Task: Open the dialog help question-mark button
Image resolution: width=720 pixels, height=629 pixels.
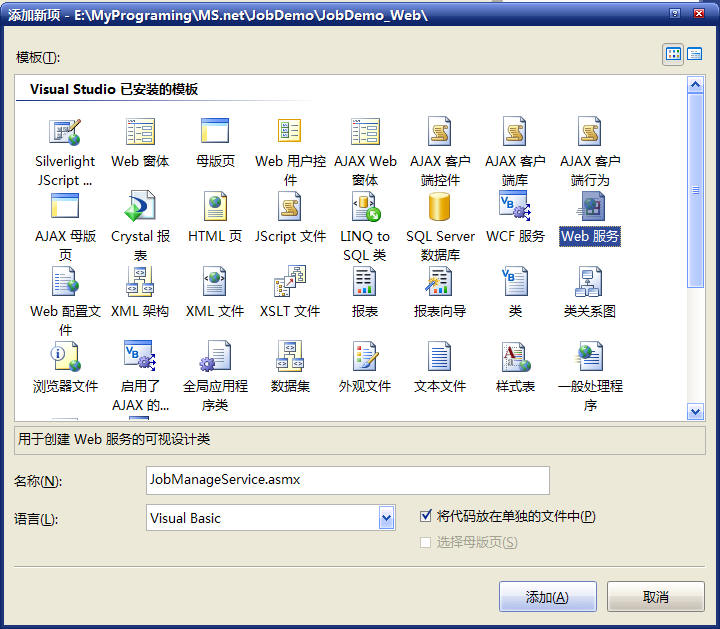Action: tap(675, 13)
